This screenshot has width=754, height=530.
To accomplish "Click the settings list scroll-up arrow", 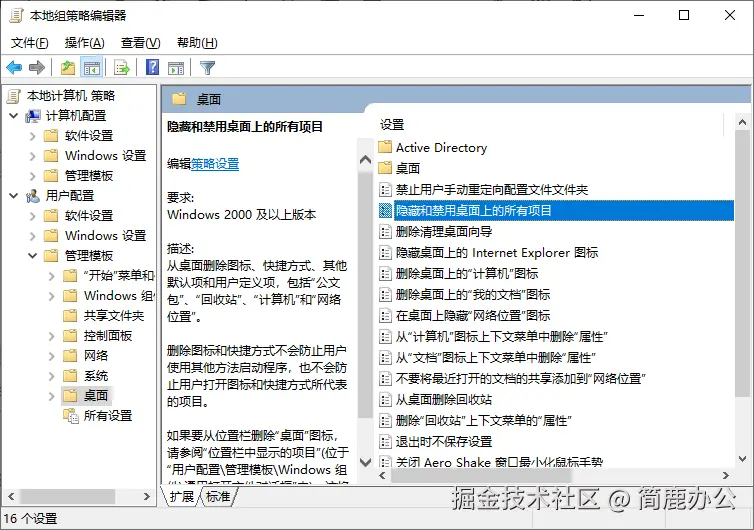I will (742, 122).
